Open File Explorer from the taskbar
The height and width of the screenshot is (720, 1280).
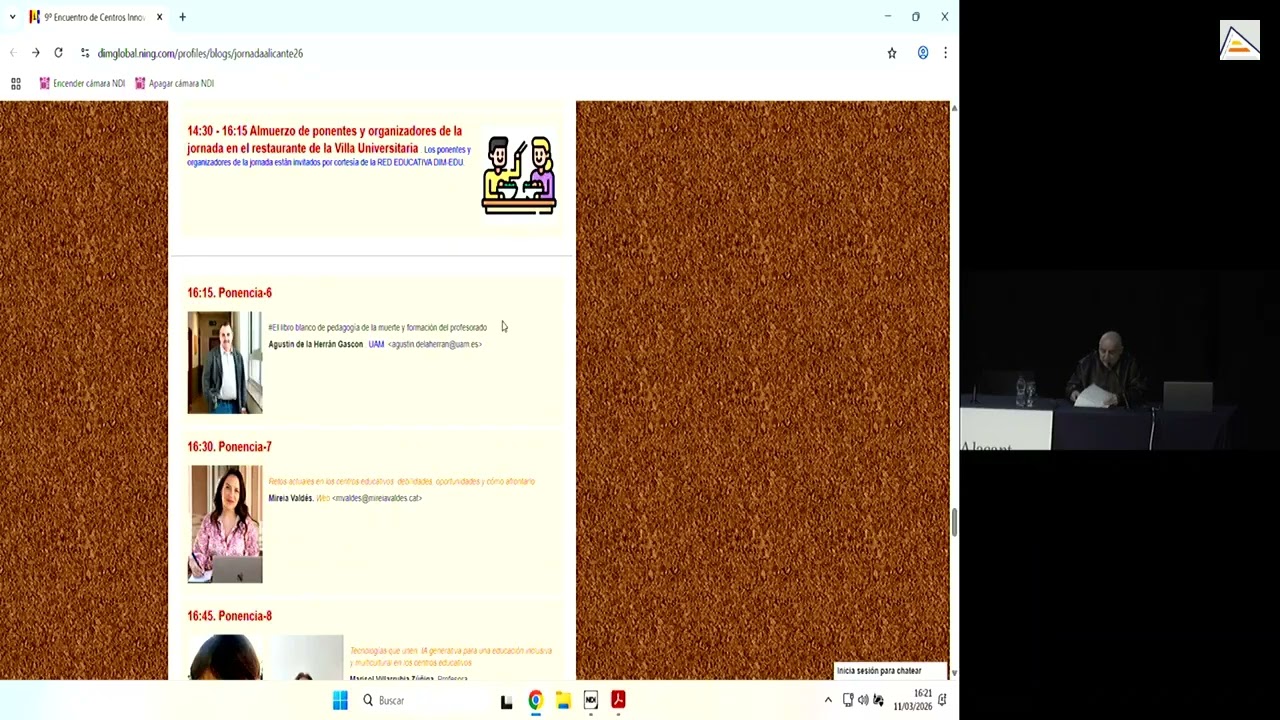pyautogui.click(x=563, y=700)
